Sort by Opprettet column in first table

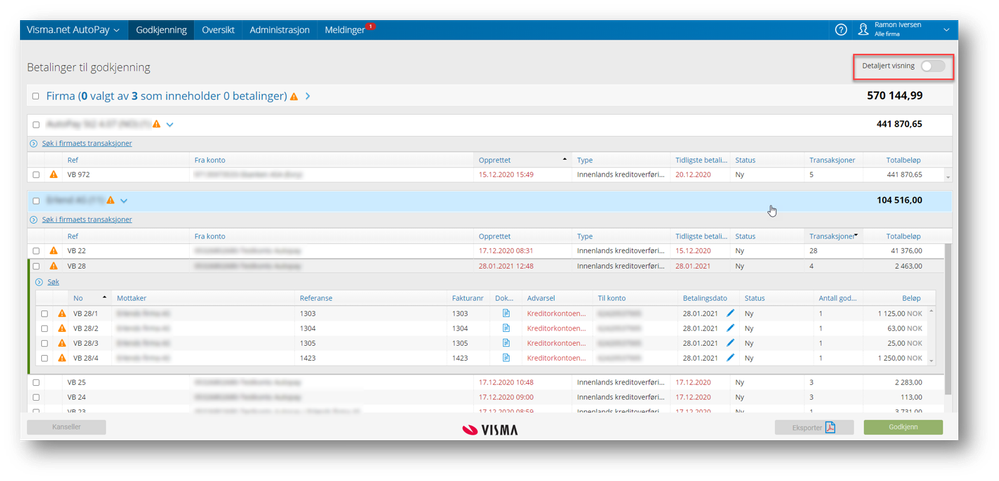pos(522,160)
